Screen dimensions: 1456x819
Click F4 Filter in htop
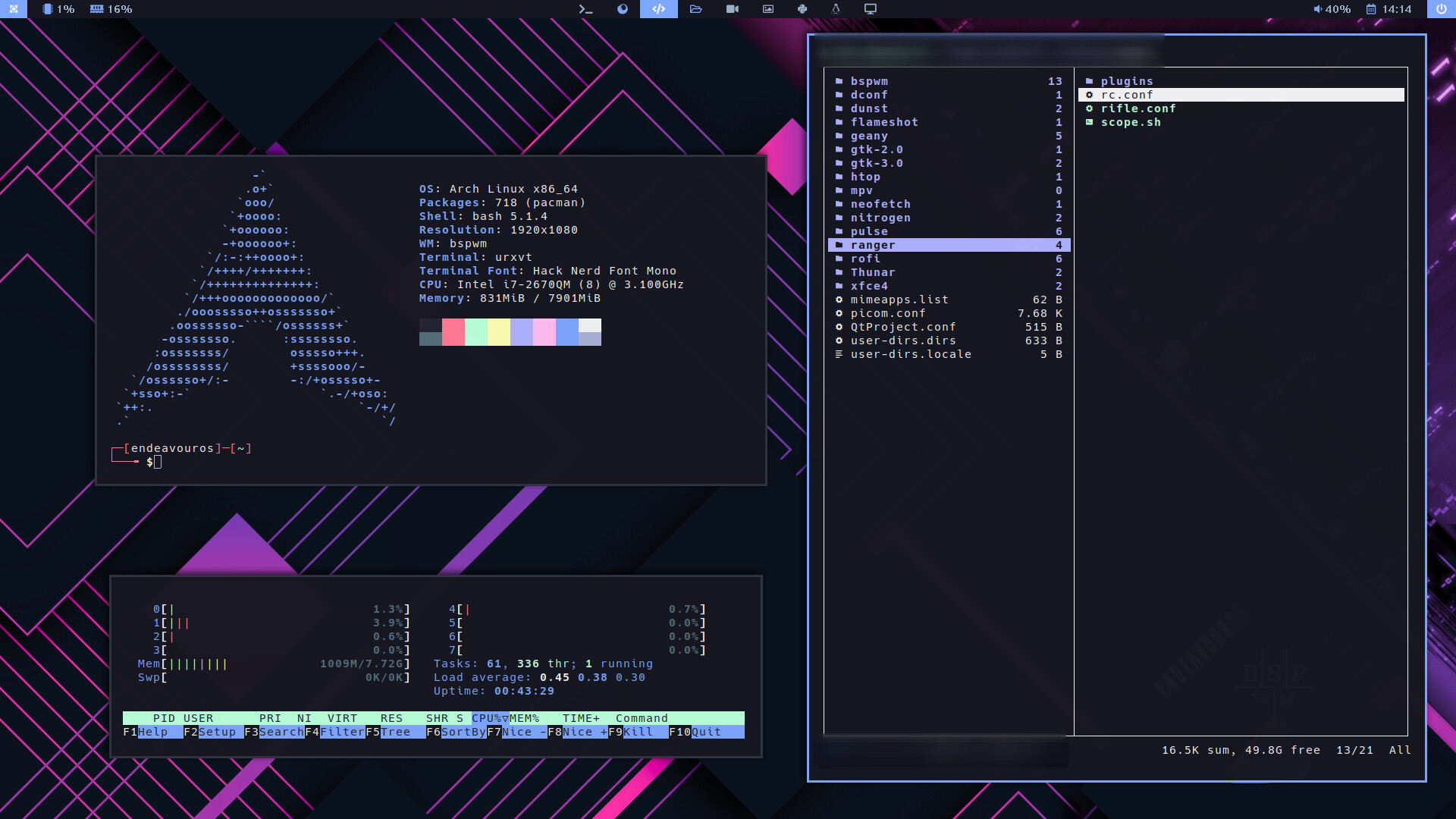(335, 732)
